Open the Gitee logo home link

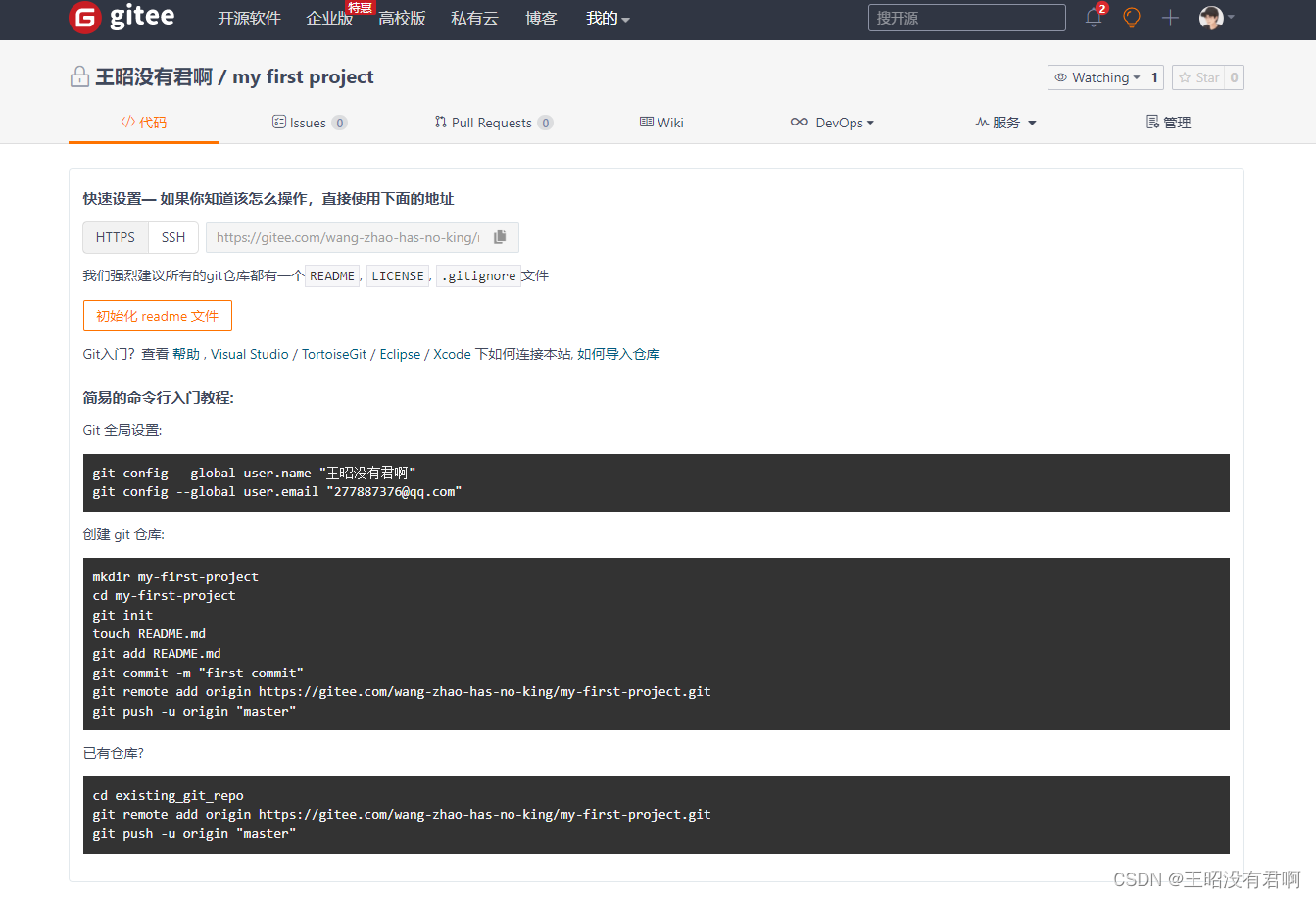pyautogui.click(x=122, y=18)
